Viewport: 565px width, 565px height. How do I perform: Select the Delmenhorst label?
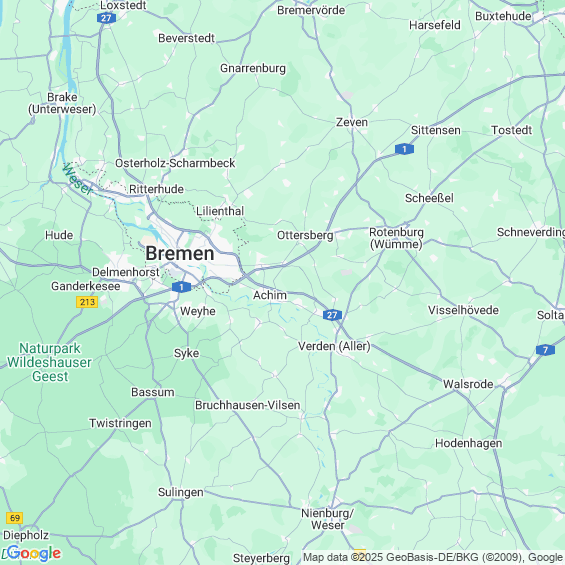tap(125, 272)
